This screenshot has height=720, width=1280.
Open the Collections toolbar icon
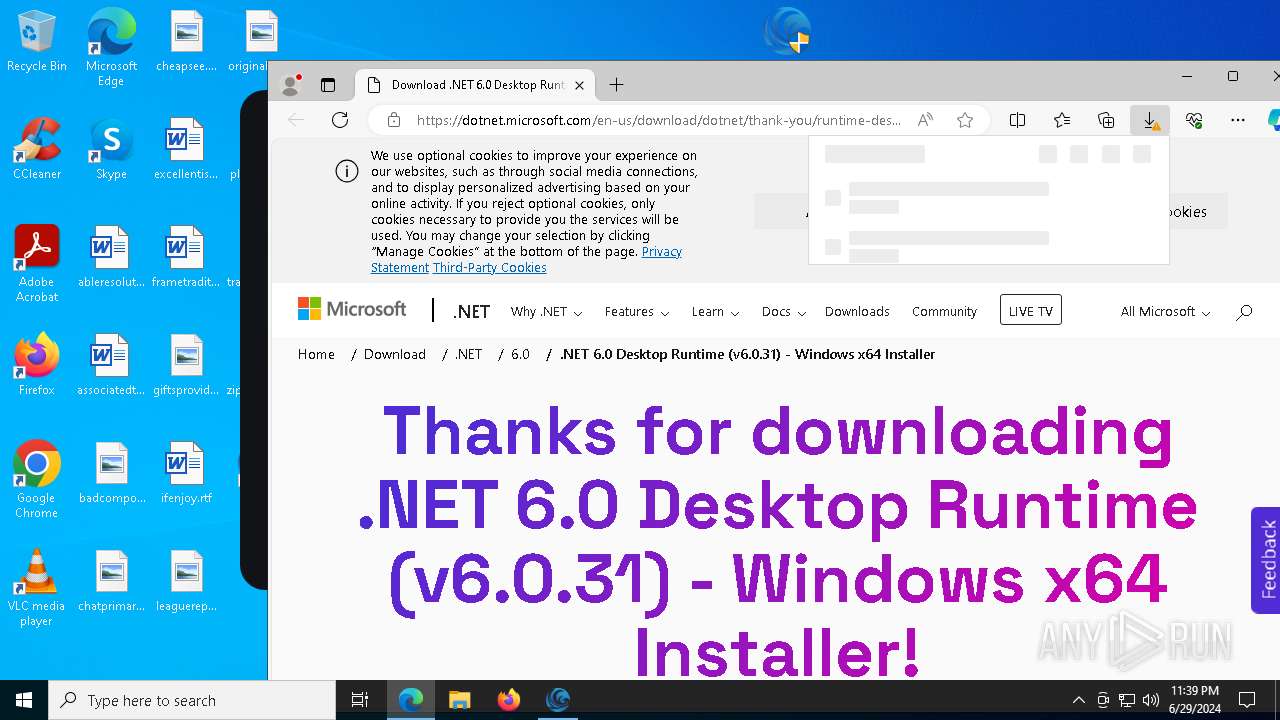(1106, 120)
